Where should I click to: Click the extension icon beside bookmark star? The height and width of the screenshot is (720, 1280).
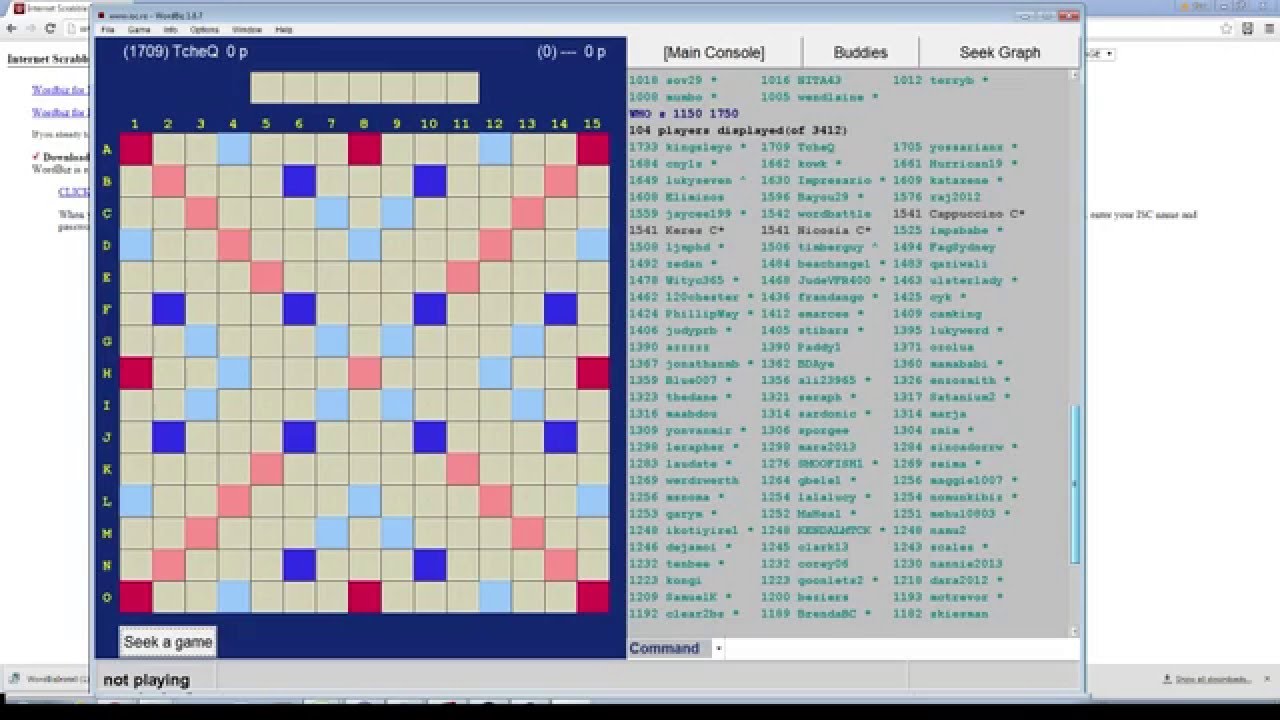point(1247,29)
